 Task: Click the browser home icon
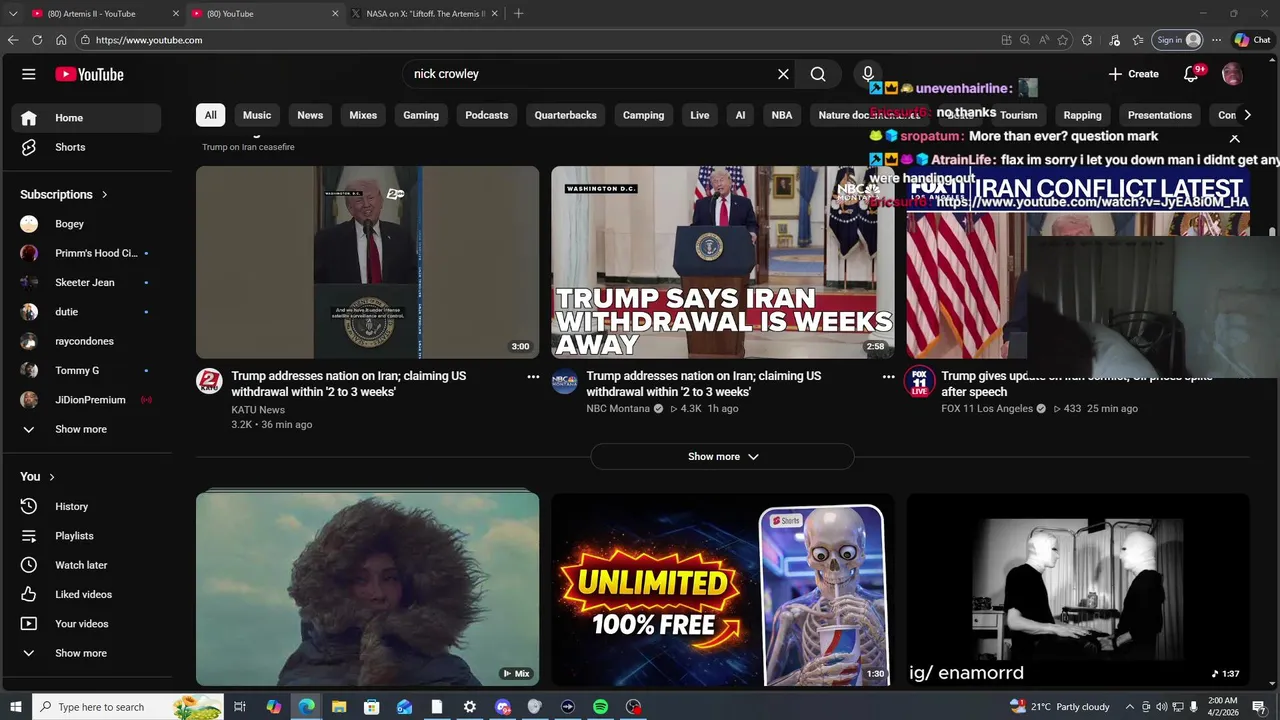(61, 40)
